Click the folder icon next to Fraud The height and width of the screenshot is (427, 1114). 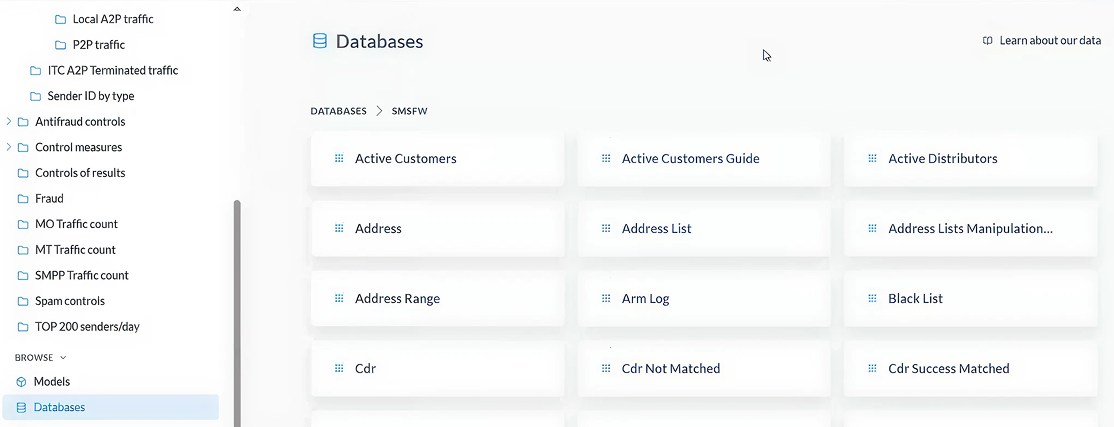pyautogui.click(x=25, y=199)
